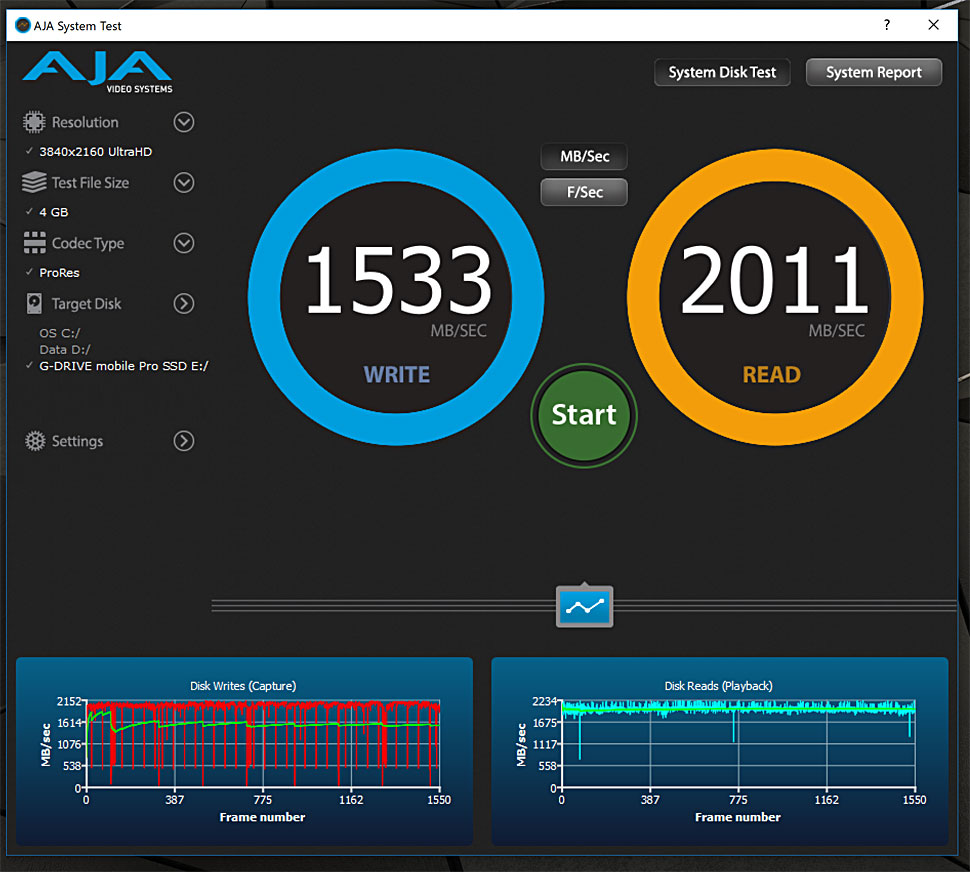Image resolution: width=970 pixels, height=872 pixels.
Task: Click the green Start button
Action: (x=584, y=415)
